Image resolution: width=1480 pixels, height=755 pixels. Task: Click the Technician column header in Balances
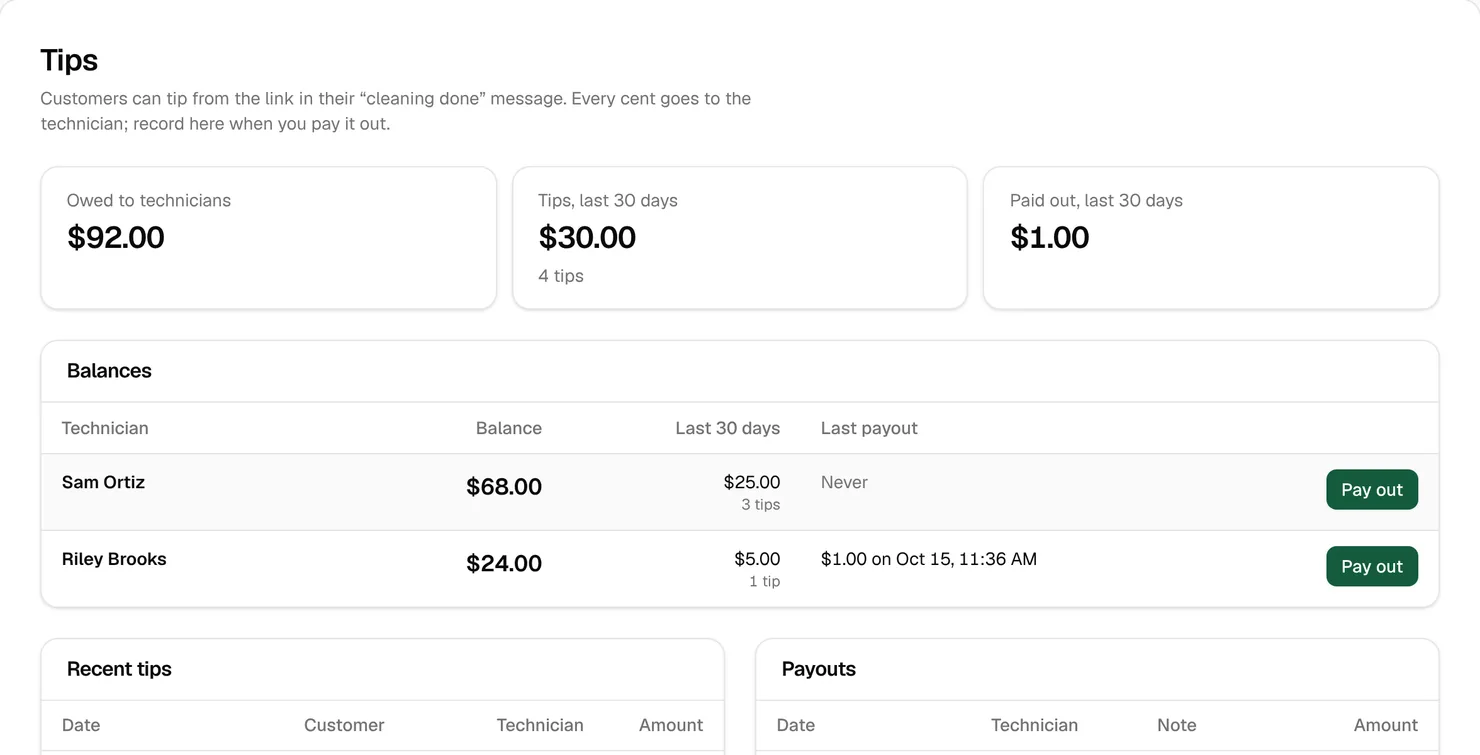click(105, 428)
